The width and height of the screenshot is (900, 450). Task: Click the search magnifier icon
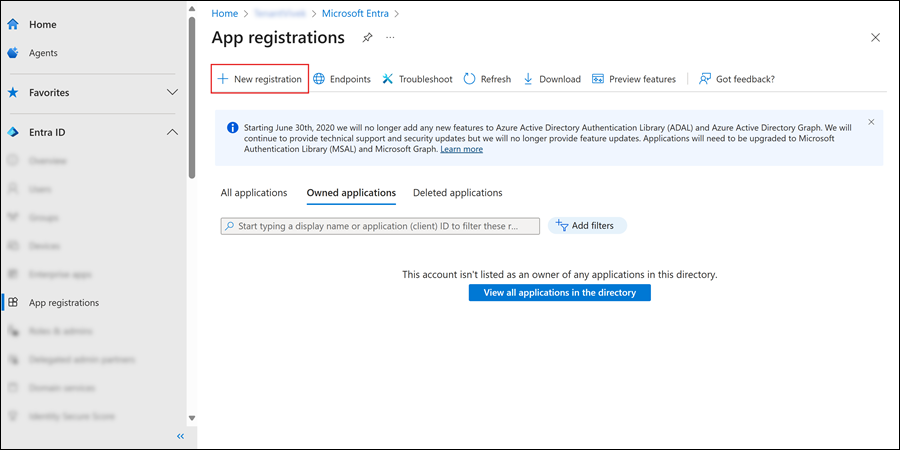pyautogui.click(x=230, y=226)
